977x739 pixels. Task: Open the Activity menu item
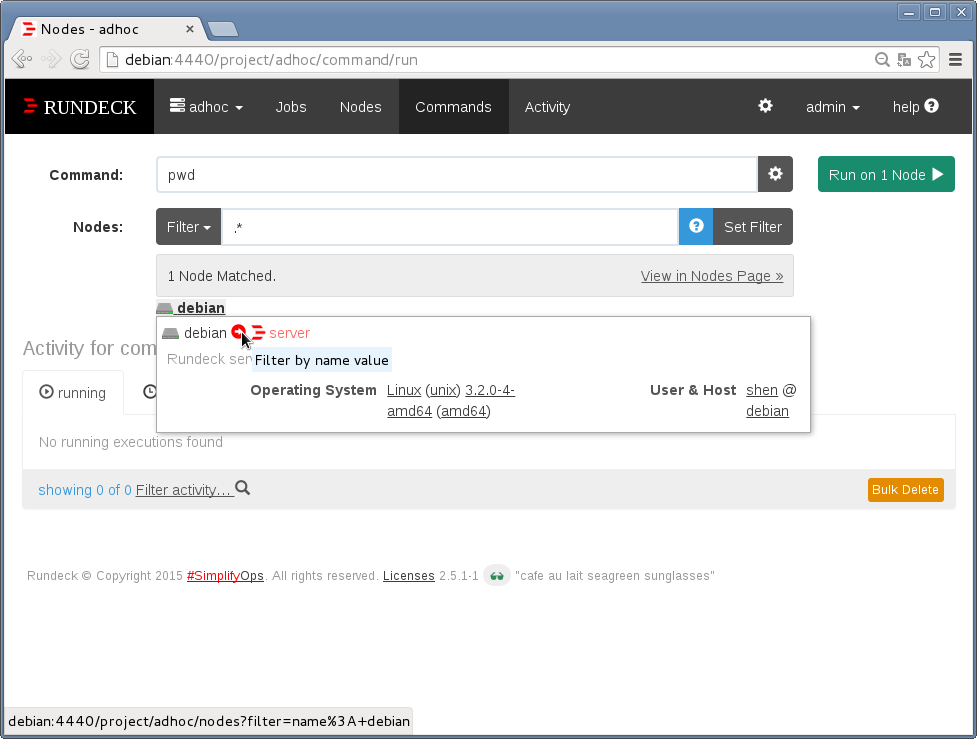(x=547, y=107)
